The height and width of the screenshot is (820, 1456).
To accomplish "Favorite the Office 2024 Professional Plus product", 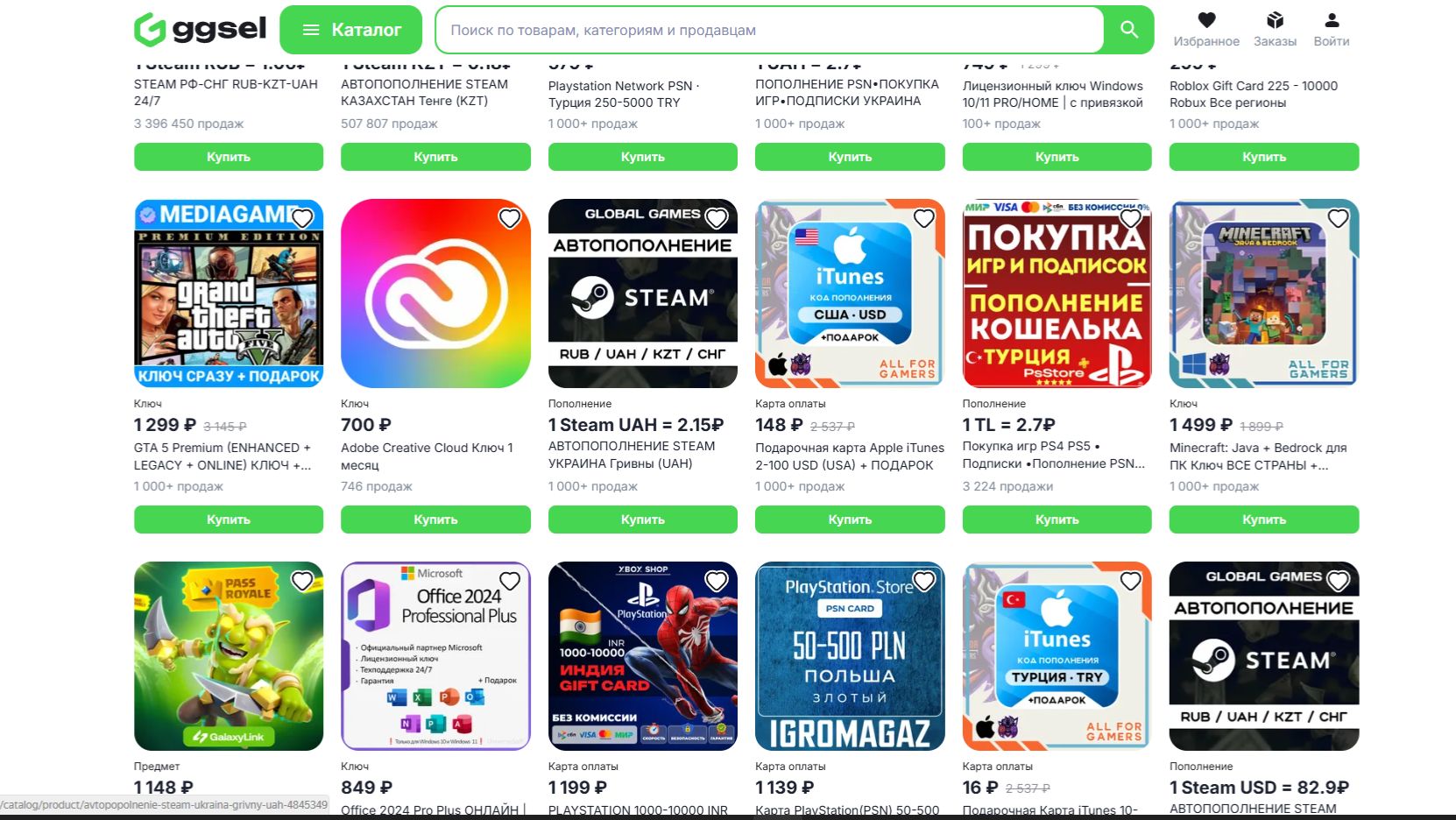I will (x=510, y=581).
